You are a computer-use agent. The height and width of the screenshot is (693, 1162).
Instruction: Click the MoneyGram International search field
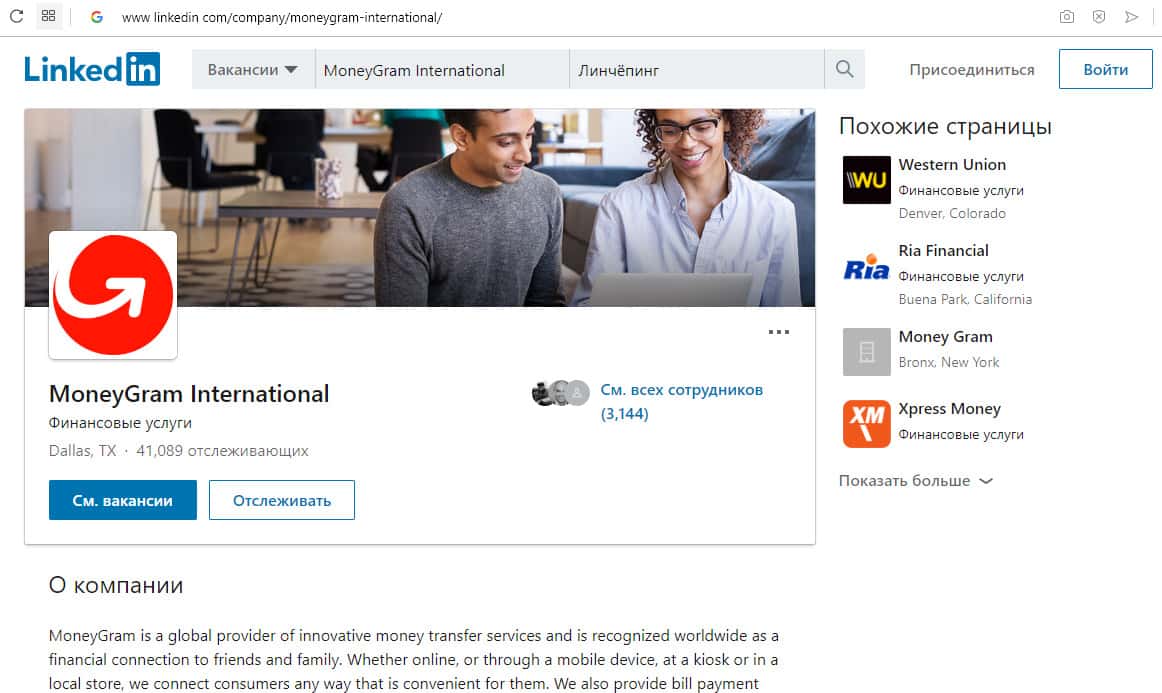442,70
